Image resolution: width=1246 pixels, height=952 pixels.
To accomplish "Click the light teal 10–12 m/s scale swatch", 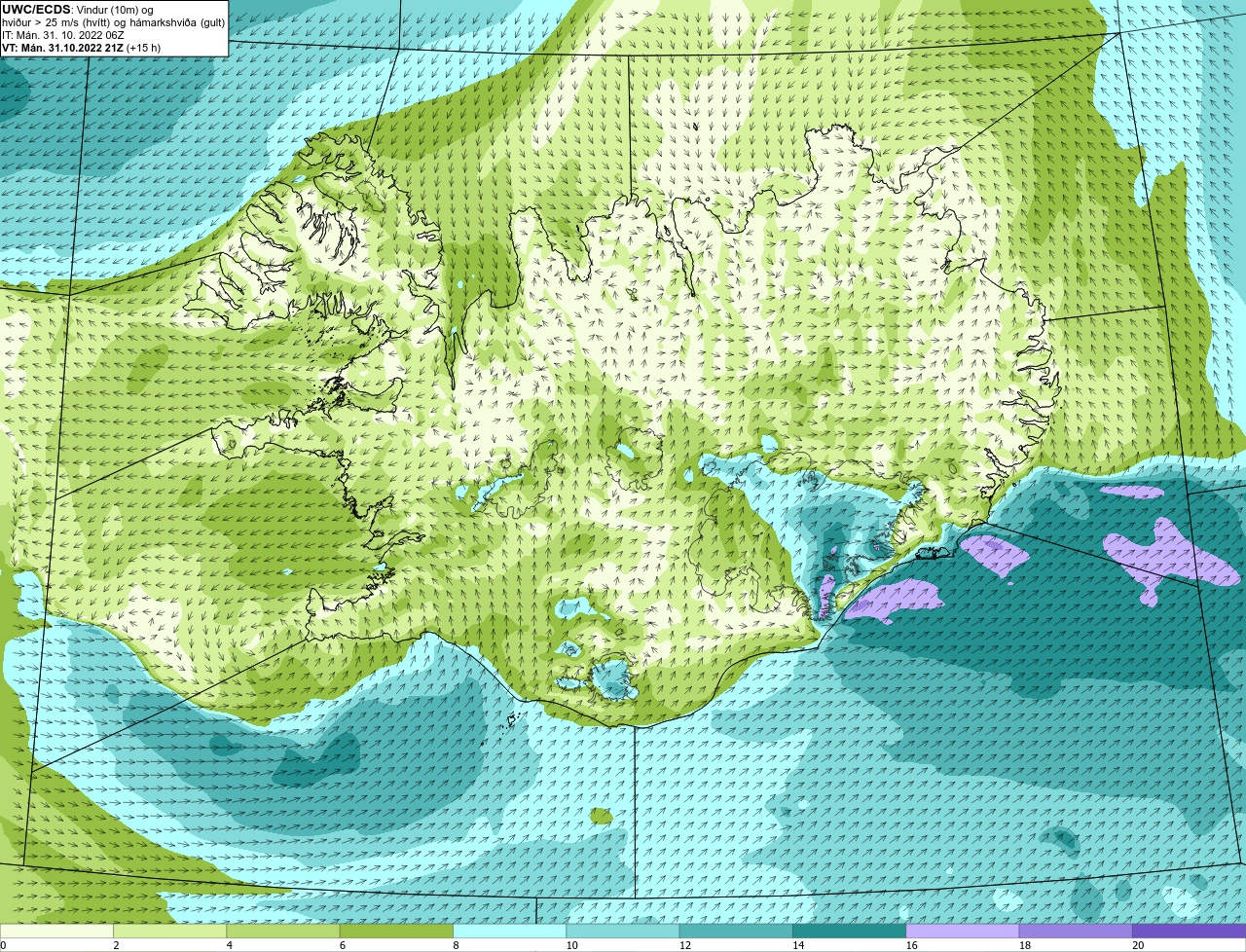I will coord(623,931).
